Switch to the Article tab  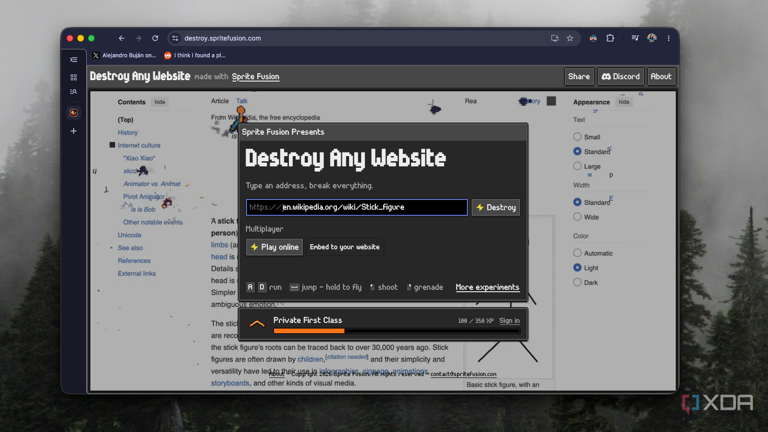(x=219, y=101)
